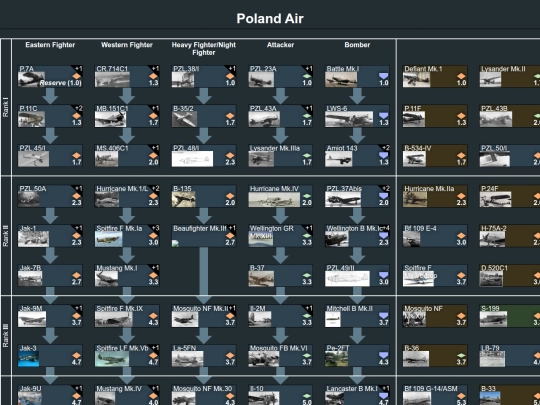Click the attacker icon on B-37 card

click(x=307, y=275)
